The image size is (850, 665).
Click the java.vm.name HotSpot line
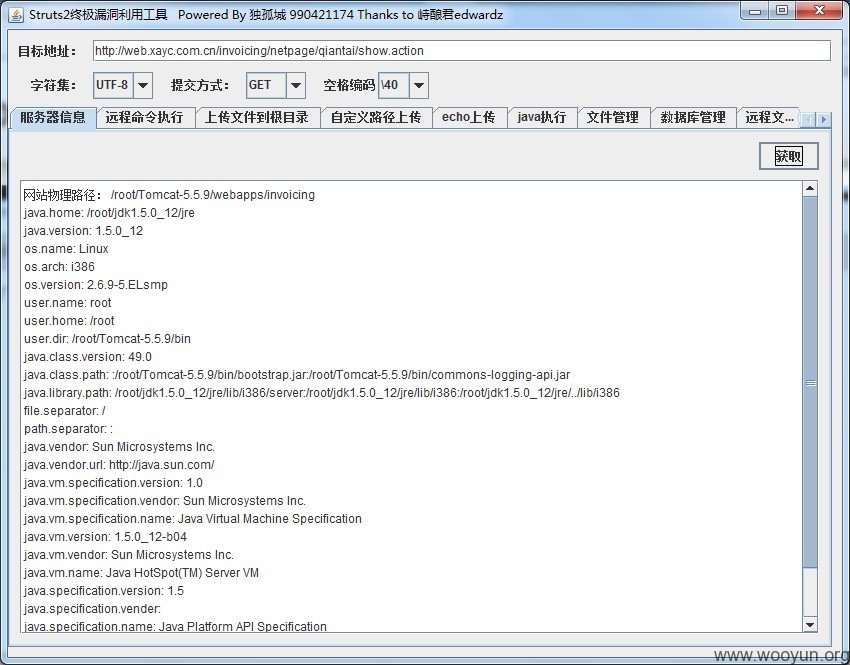[141, 572]
